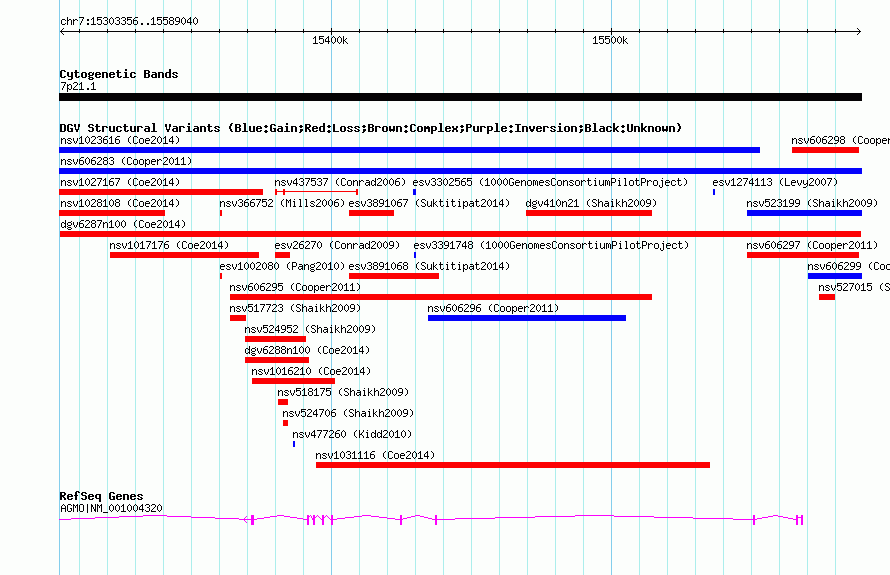
Task: Click the nsv1031116 (Coe2014) red bar
Action: coord(513,465)
